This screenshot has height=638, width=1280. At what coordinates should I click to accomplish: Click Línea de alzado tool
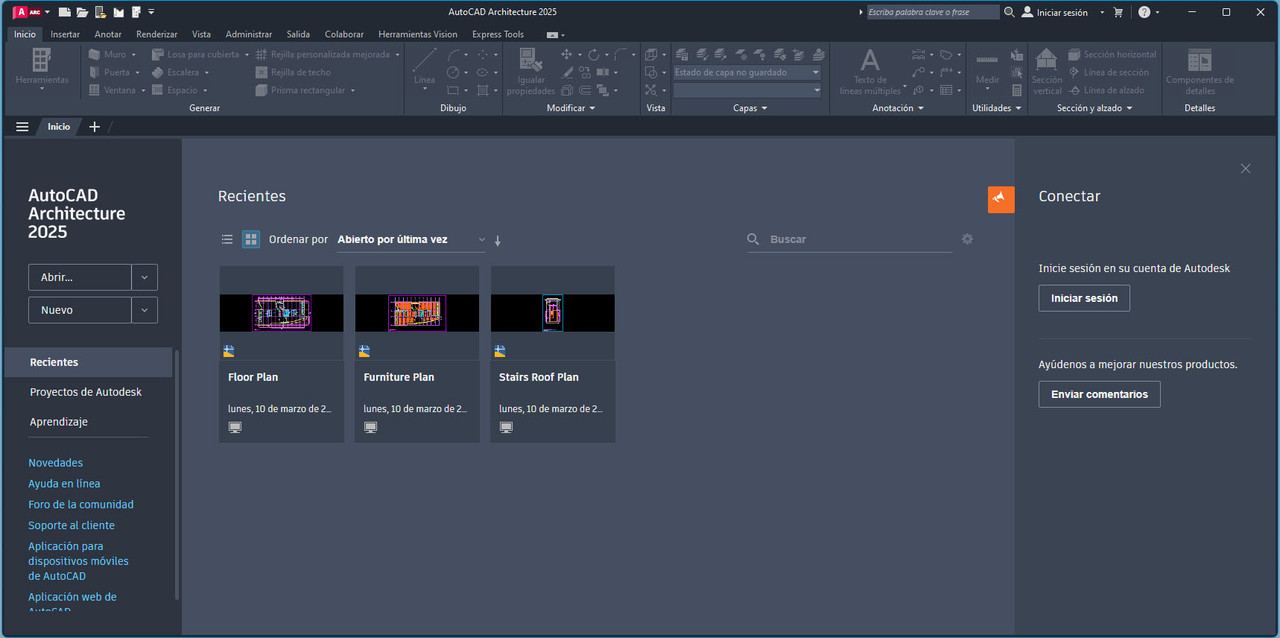(x=1106, y=90)
